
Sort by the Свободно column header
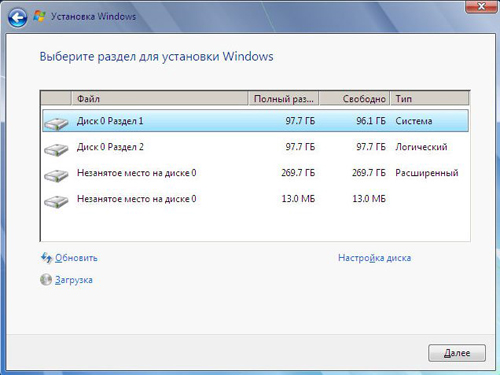354,99
